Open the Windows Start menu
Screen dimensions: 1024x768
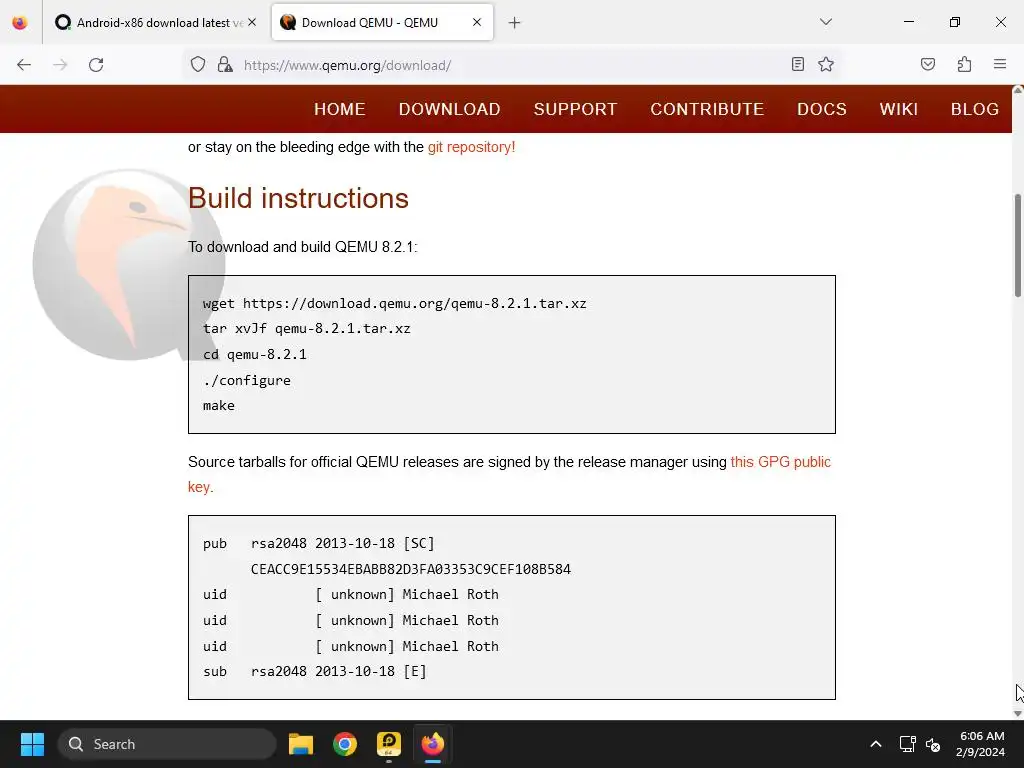click(32, 744)
